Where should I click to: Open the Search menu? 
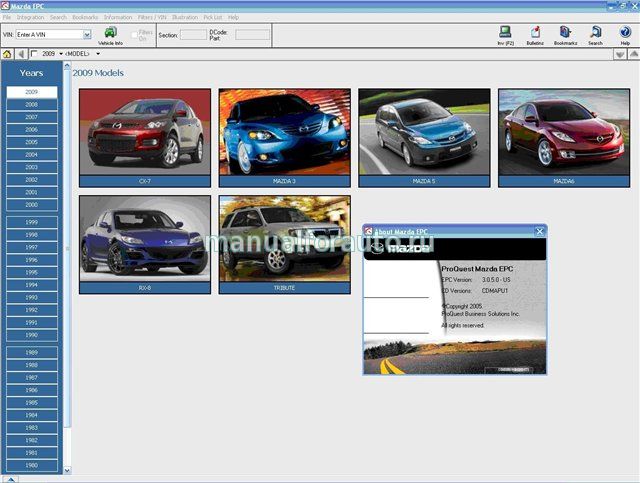[x=58, y=17]
